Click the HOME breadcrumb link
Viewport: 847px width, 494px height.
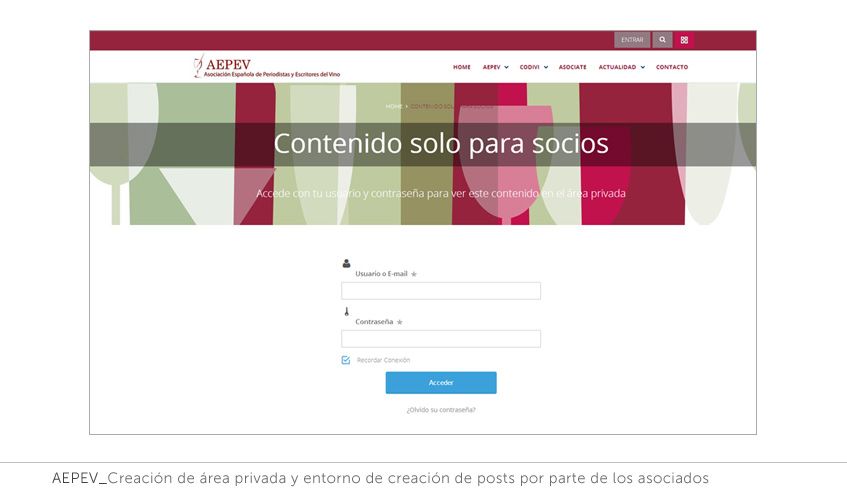394,106
